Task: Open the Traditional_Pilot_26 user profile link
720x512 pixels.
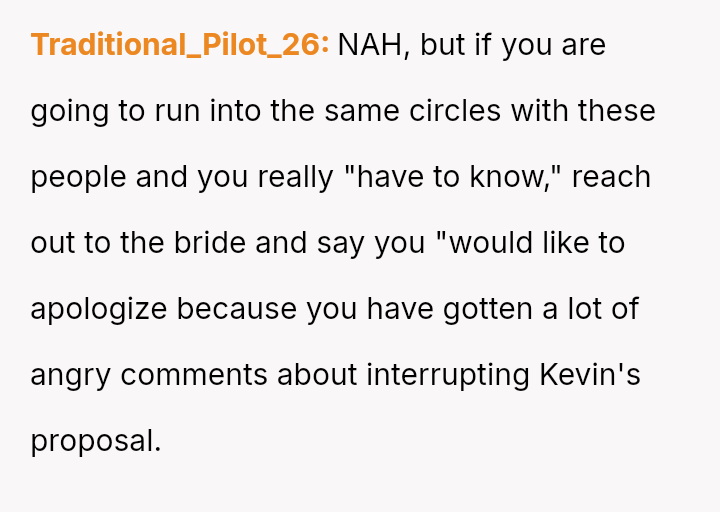Action: [x=180, y=45]
